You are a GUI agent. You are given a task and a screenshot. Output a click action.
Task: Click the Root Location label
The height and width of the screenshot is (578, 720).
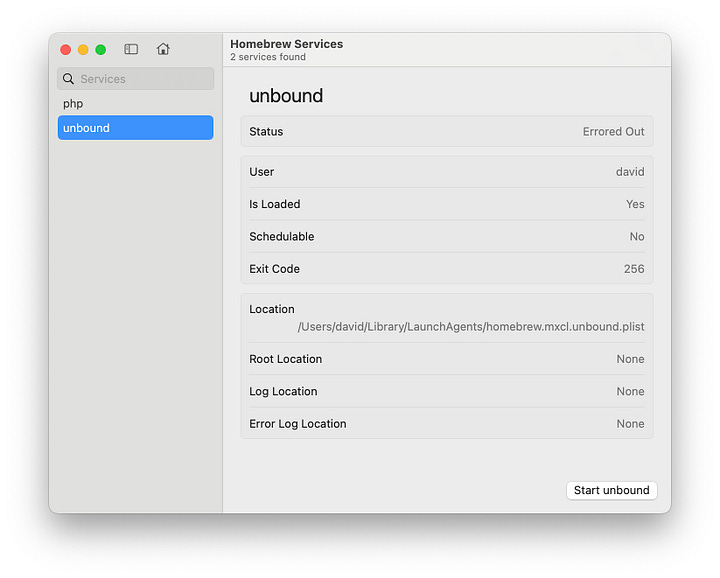(x=286, y=359)
